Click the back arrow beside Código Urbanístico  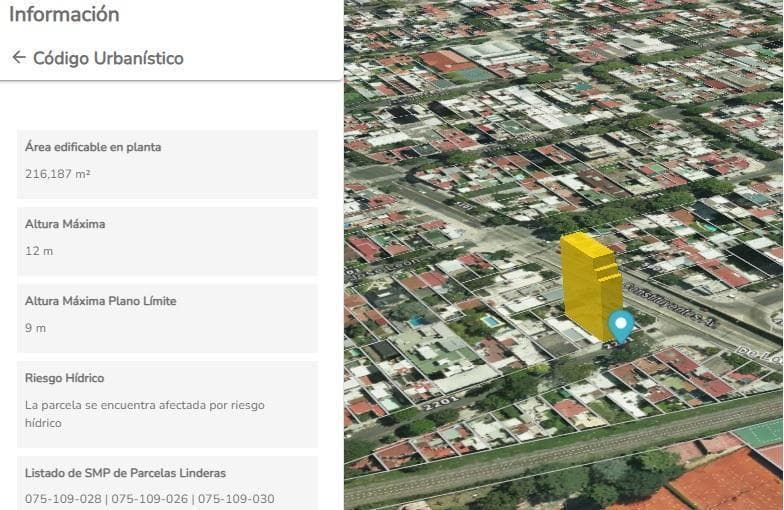pos(18,58)
